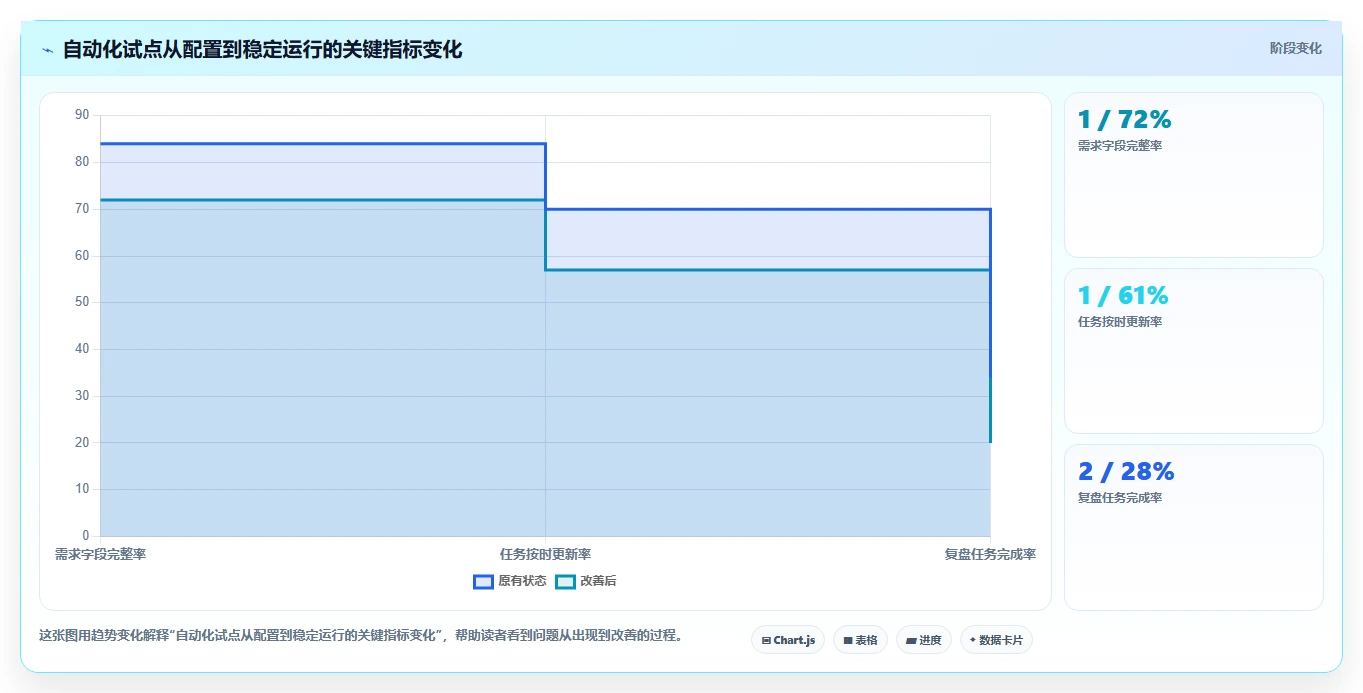Click the blue 原有状态 line at 84
Screen dimensions: 1363x693
pos(322,144)
